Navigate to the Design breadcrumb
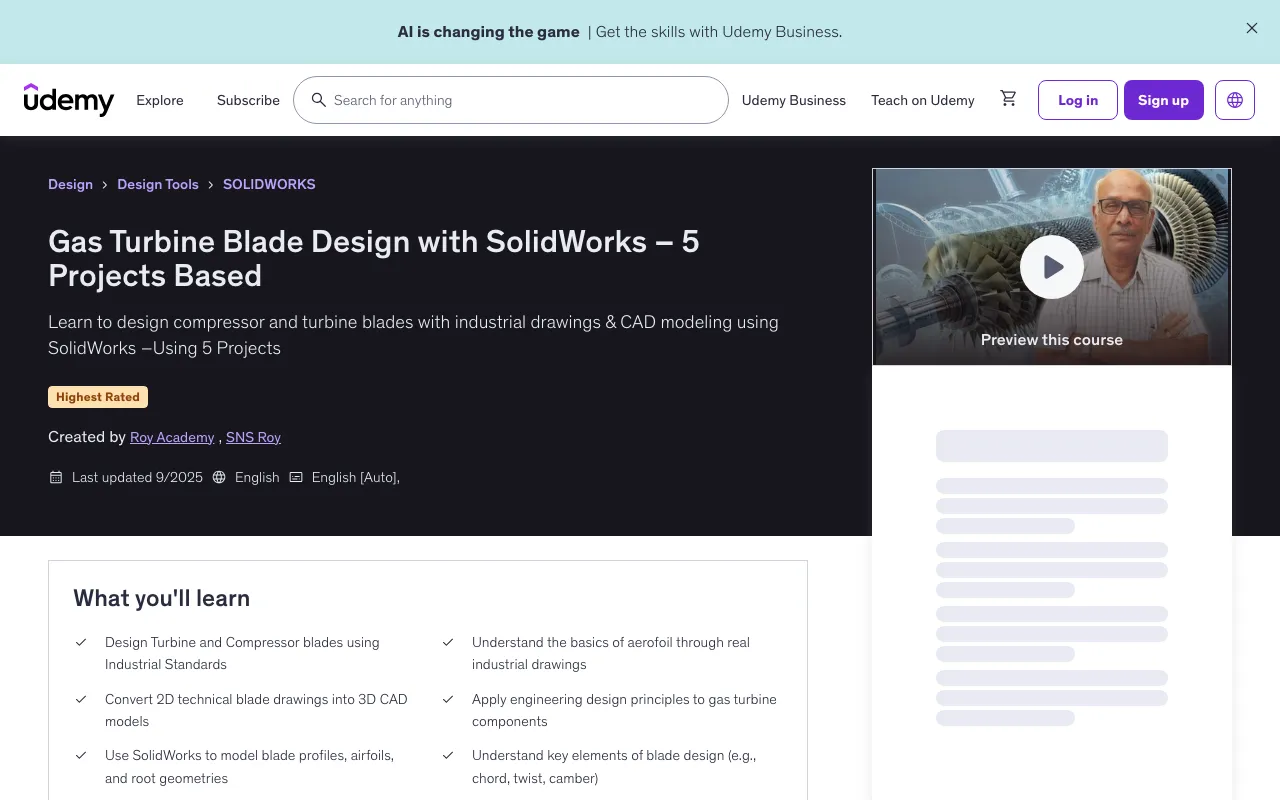Screen dimensions: 1280x800 coord(70,184)
